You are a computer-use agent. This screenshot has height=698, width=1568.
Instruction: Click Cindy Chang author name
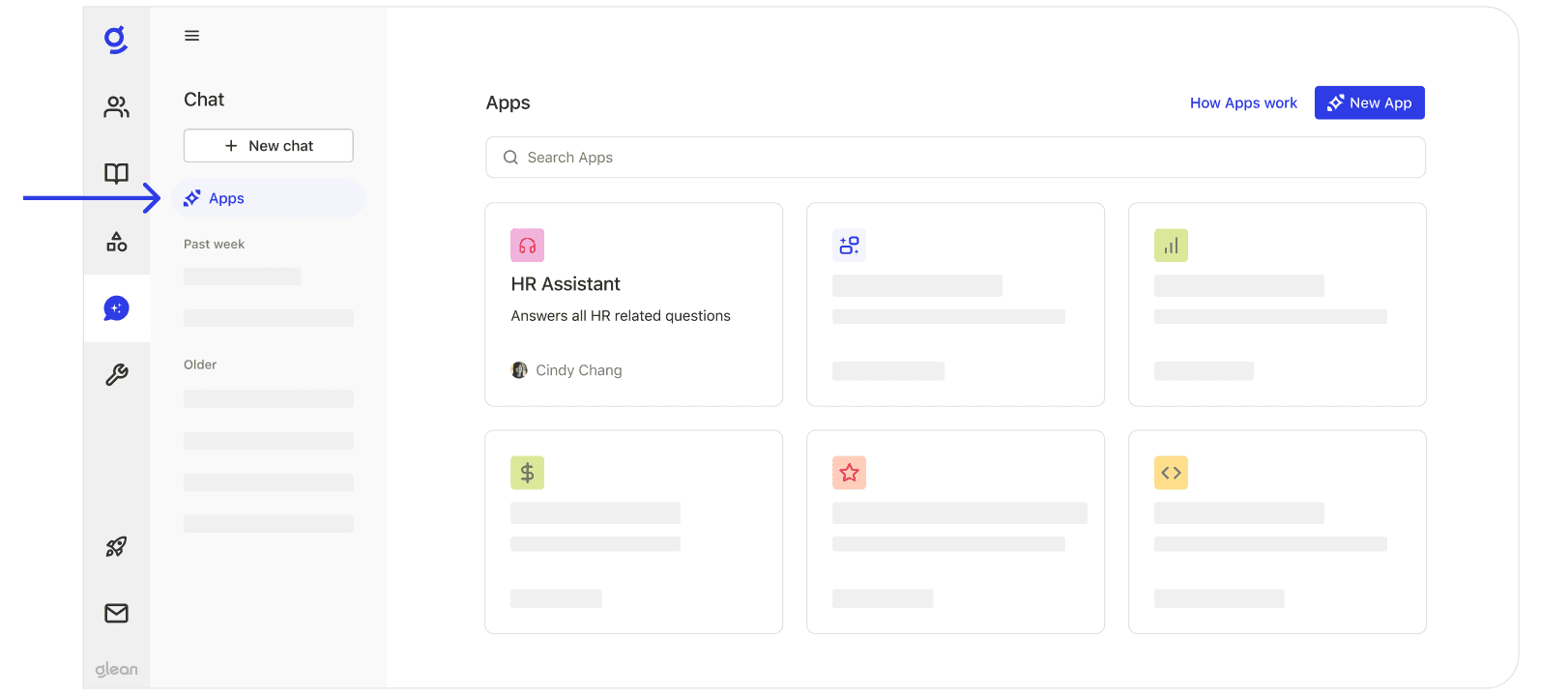coord(579,370)
